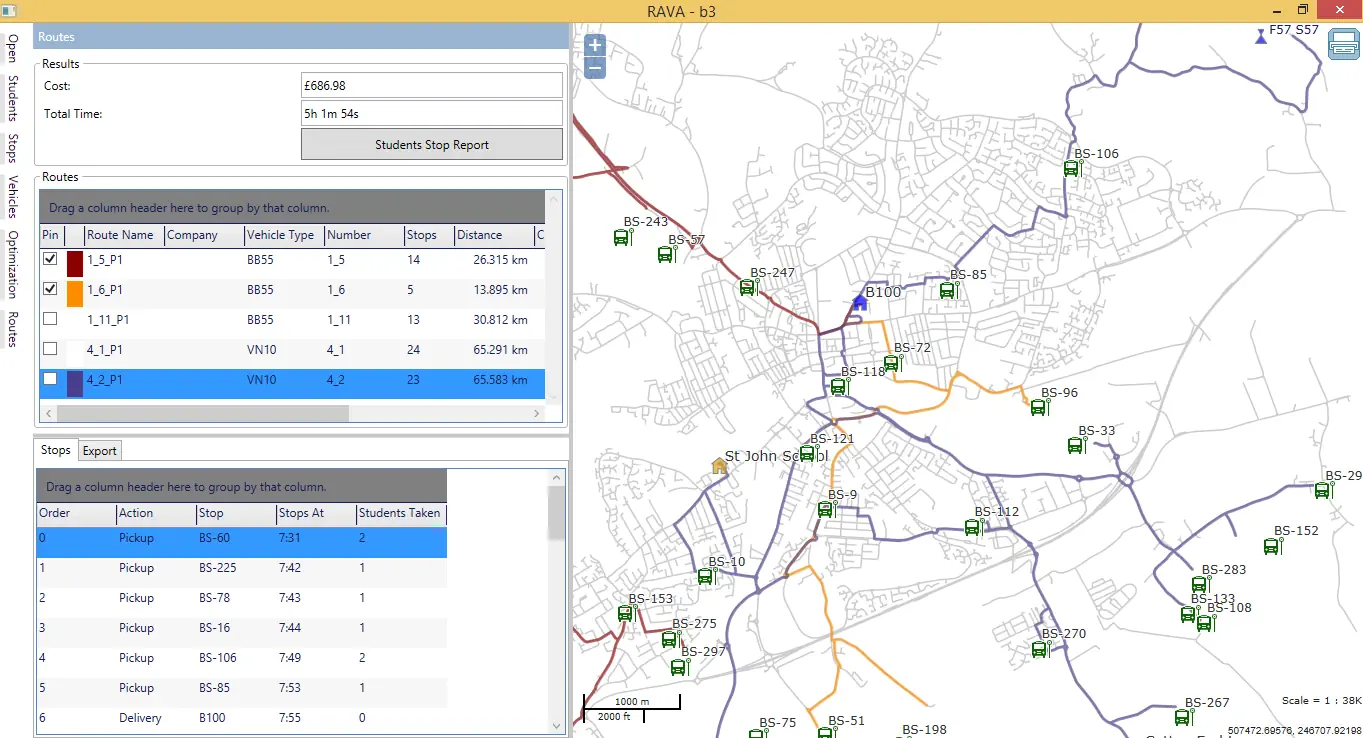Click bus stop icon BS-267
1363x738 pixels.
click(1183, 717)
